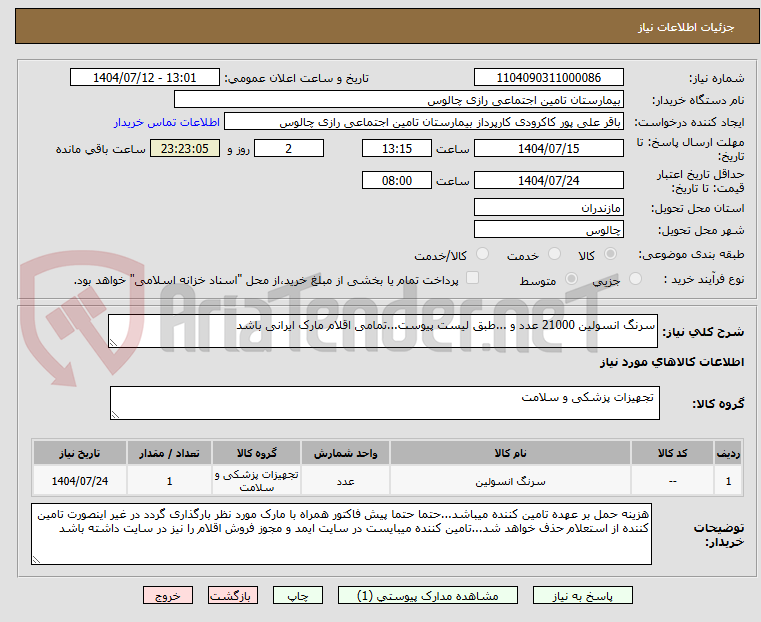Select the کالا radio button

click(x=611, y=254)
